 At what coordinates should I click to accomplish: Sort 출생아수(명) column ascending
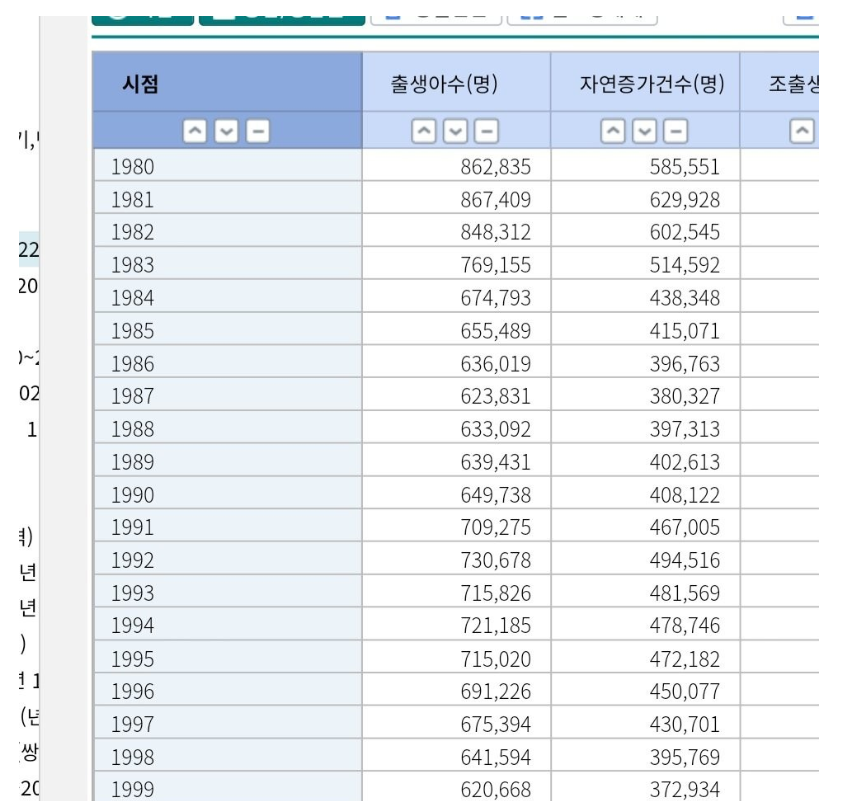pos(424,131)
